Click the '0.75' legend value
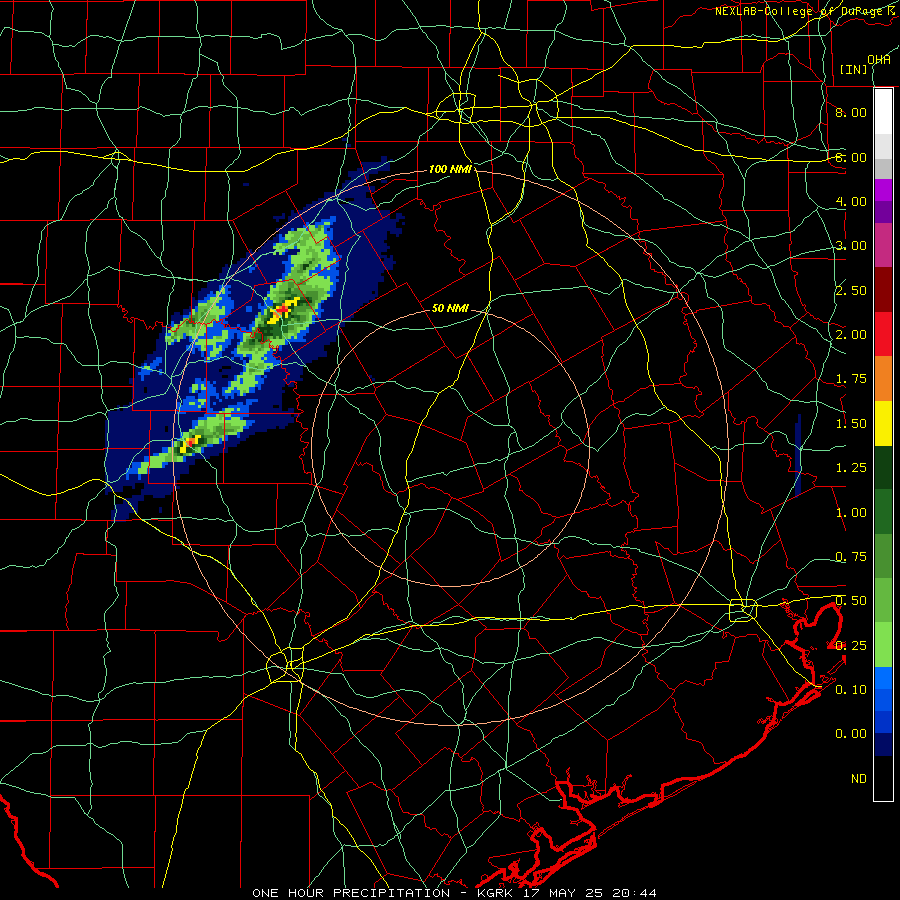 pyautogui.click(x=851, y=557)
